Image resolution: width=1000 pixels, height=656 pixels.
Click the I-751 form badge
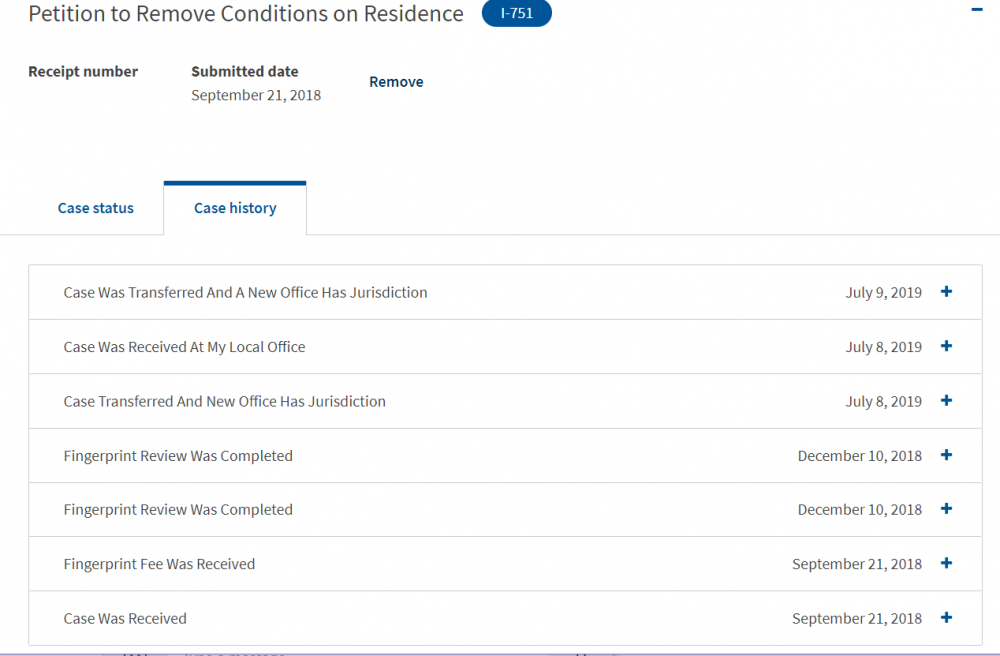coord(517,13)
